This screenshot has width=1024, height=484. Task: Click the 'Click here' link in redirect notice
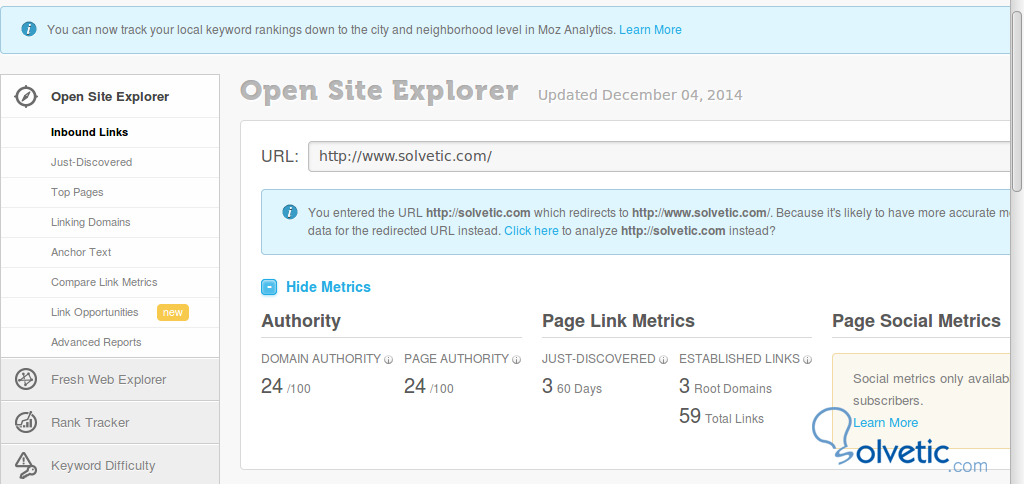tap(531, 231)
